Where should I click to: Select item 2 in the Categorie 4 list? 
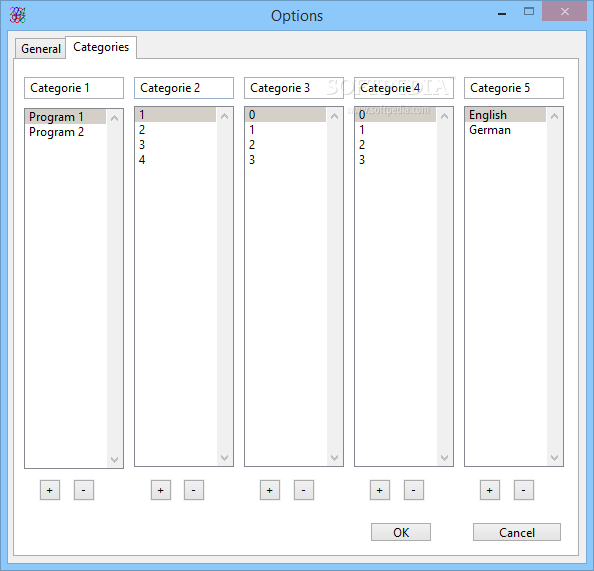click(x=395, y=145)
